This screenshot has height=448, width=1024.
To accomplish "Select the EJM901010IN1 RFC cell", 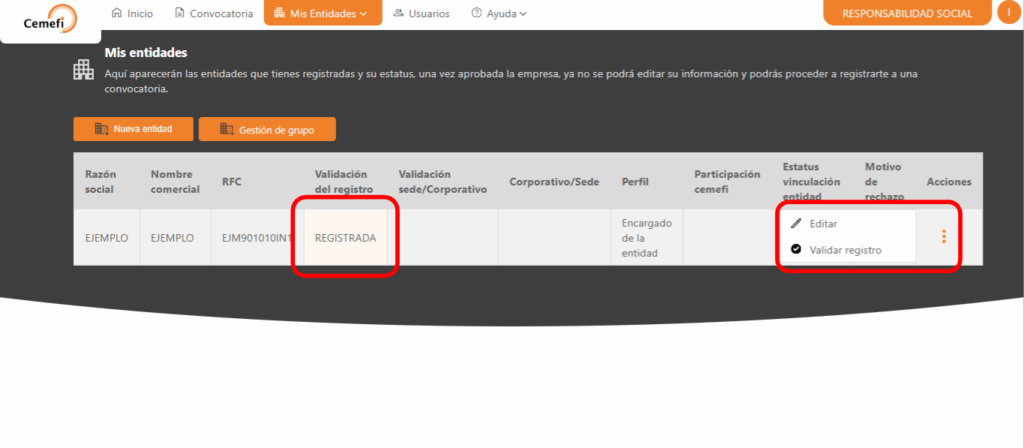I will click(x=256, y=237).
